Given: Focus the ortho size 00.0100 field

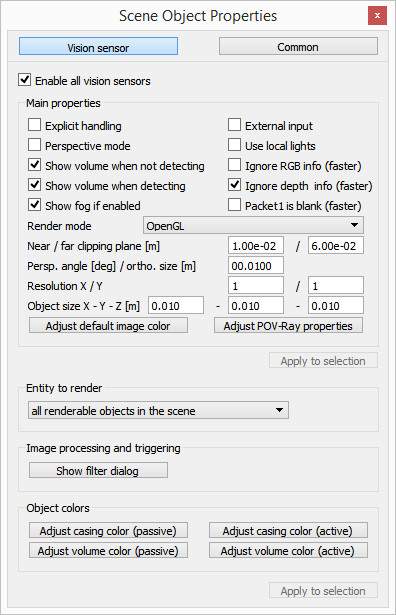Looking at the screenshot, I should pos(256,266).
